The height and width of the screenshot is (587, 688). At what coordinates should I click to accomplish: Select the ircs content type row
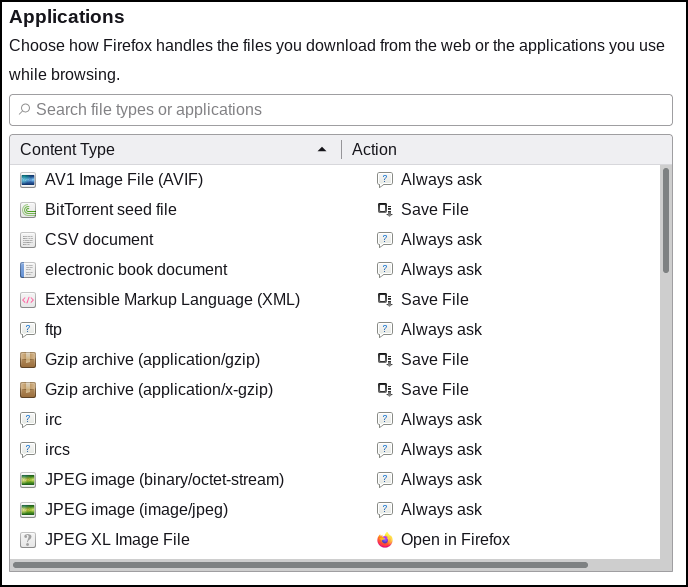pos(335,449)
